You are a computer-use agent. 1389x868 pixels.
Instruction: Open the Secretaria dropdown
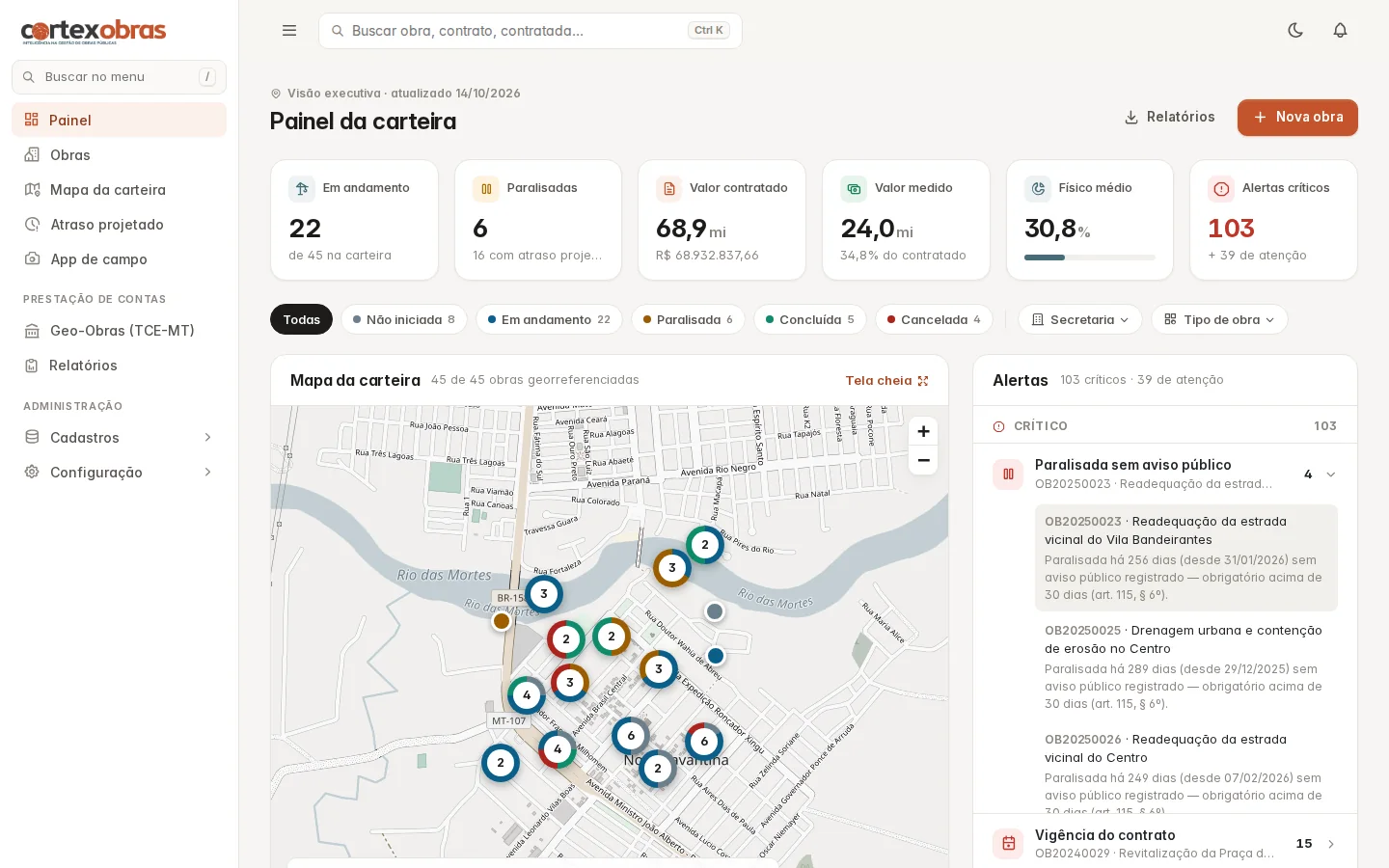pos(1080,319)
